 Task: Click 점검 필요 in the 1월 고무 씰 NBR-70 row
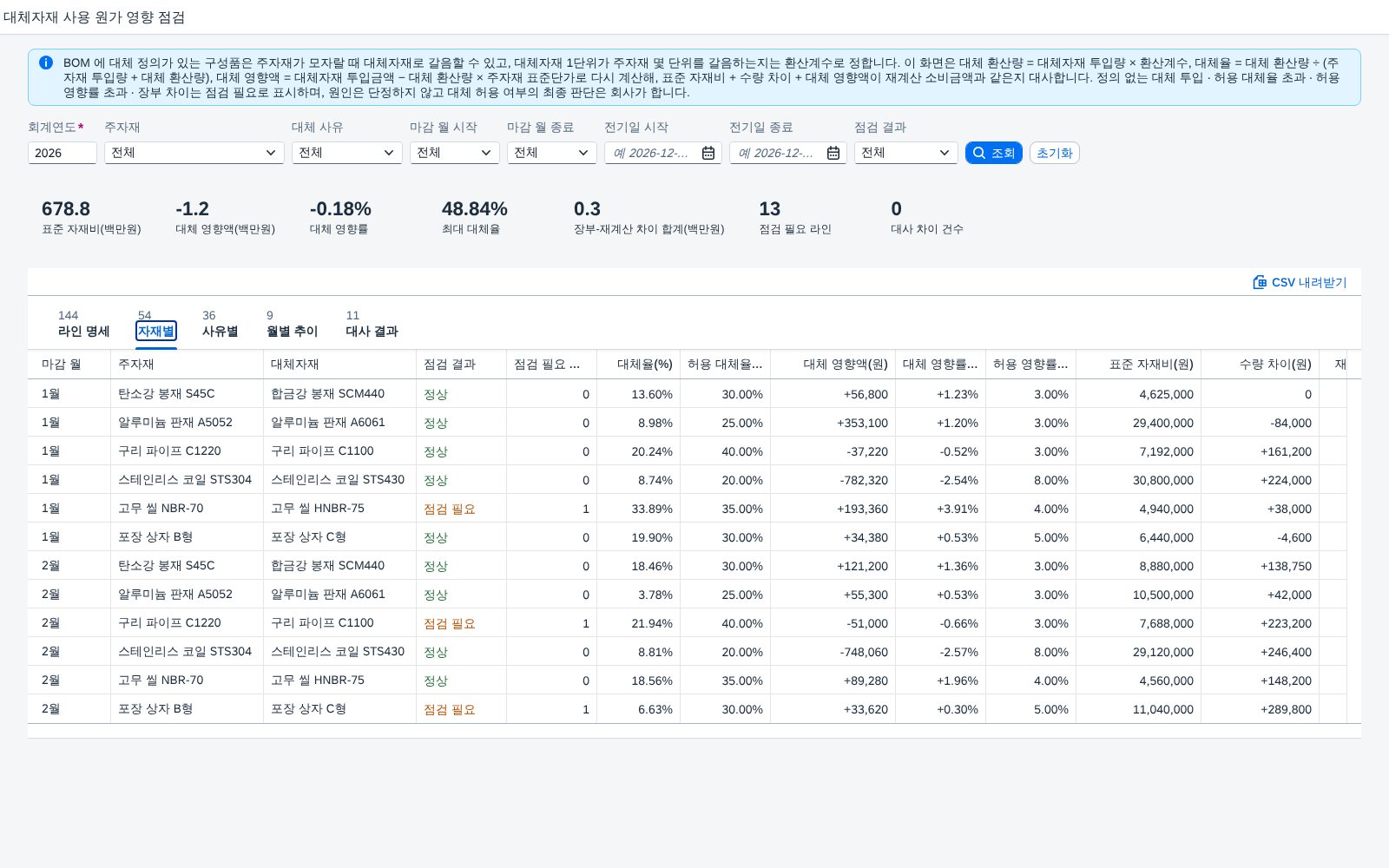coord(450,509)
